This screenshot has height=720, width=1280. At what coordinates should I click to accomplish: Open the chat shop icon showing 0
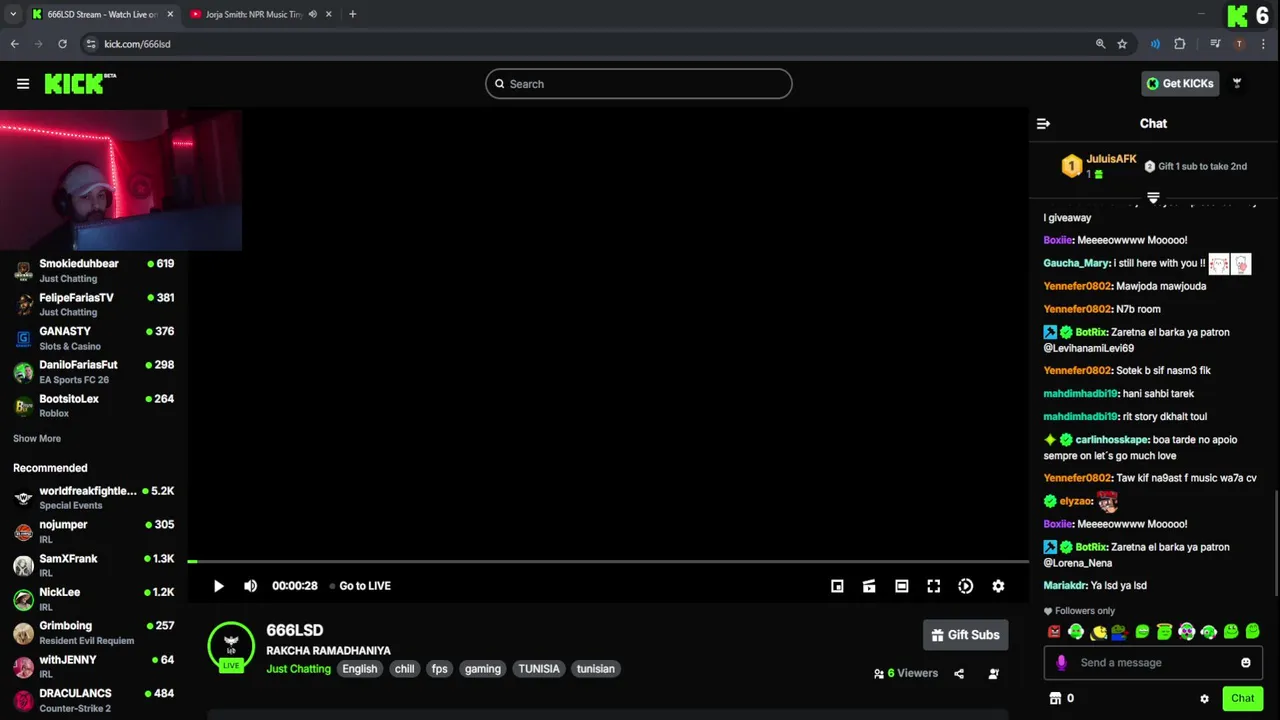click(1061, 699)
